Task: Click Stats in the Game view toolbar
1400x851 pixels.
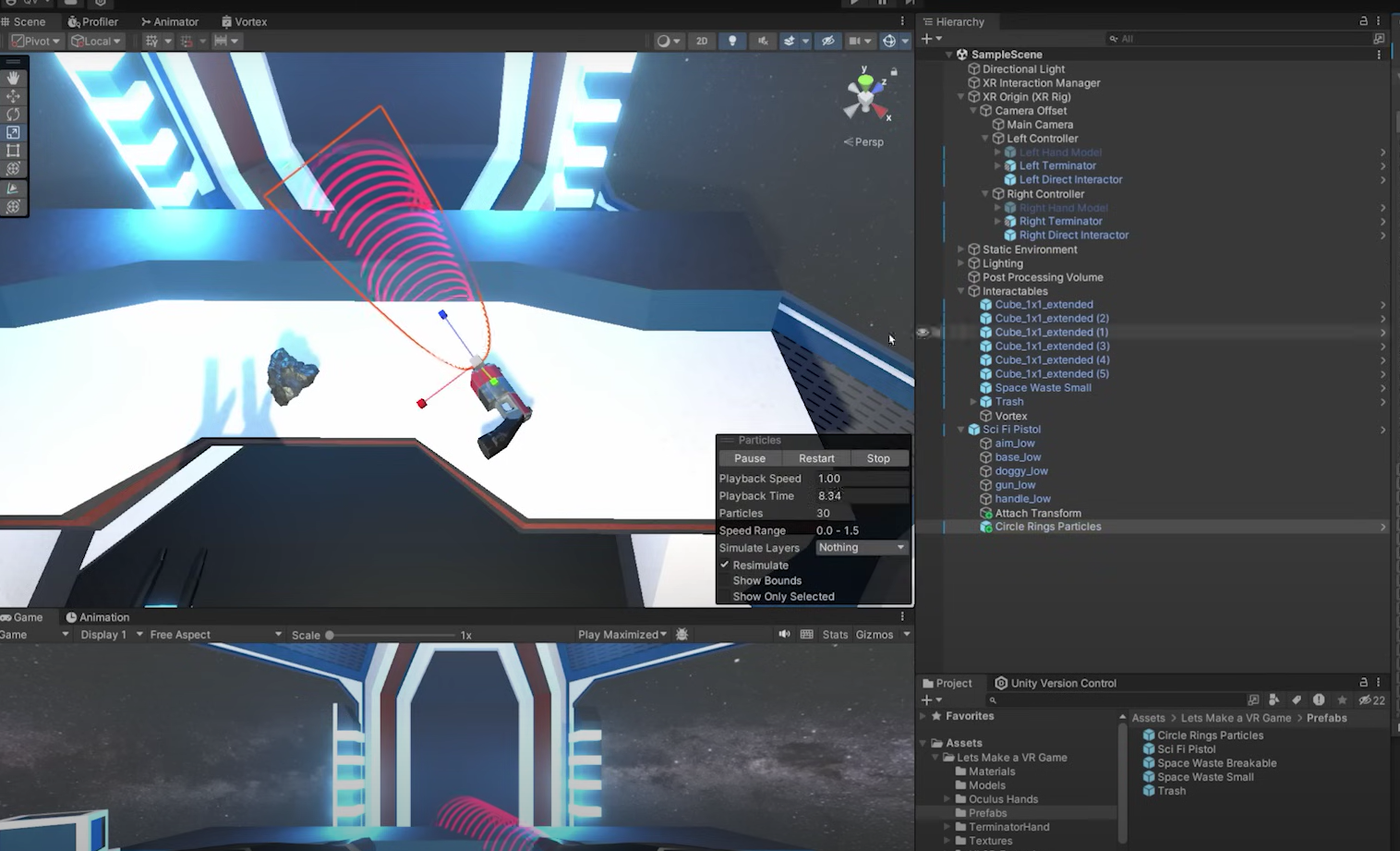Action: coord(834,634)
